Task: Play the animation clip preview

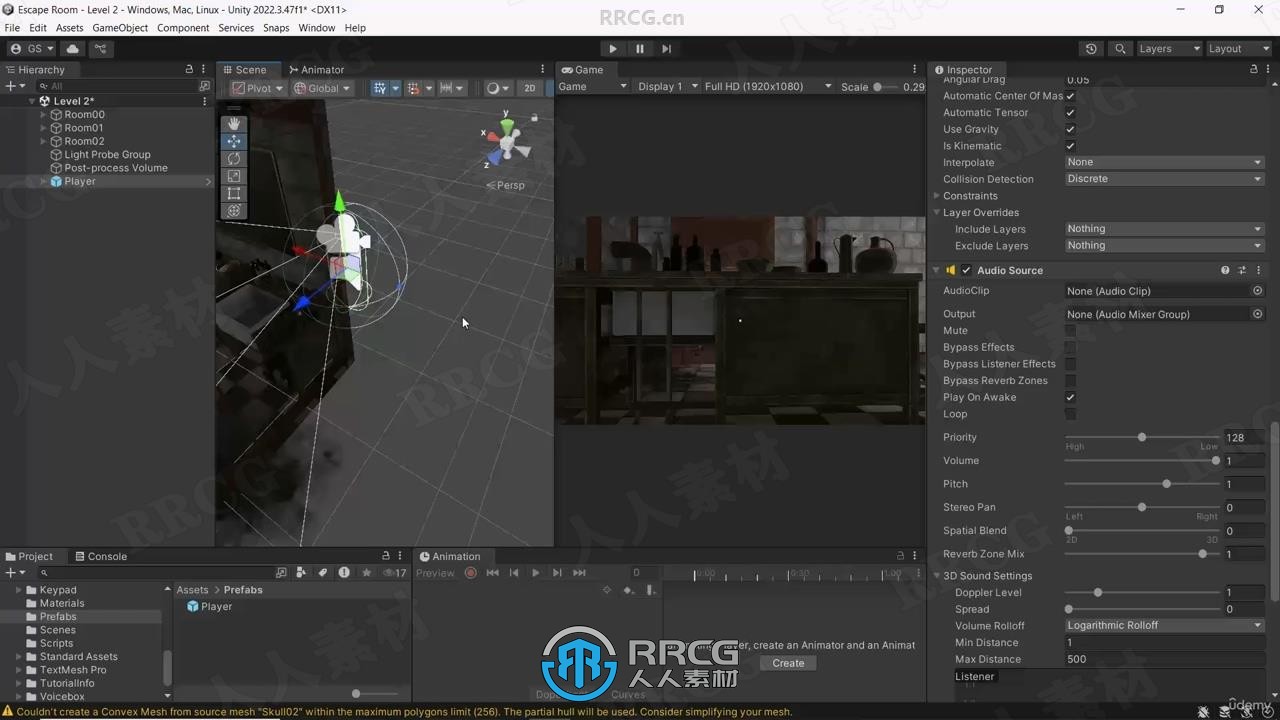Action: click(x=536, y=573)
